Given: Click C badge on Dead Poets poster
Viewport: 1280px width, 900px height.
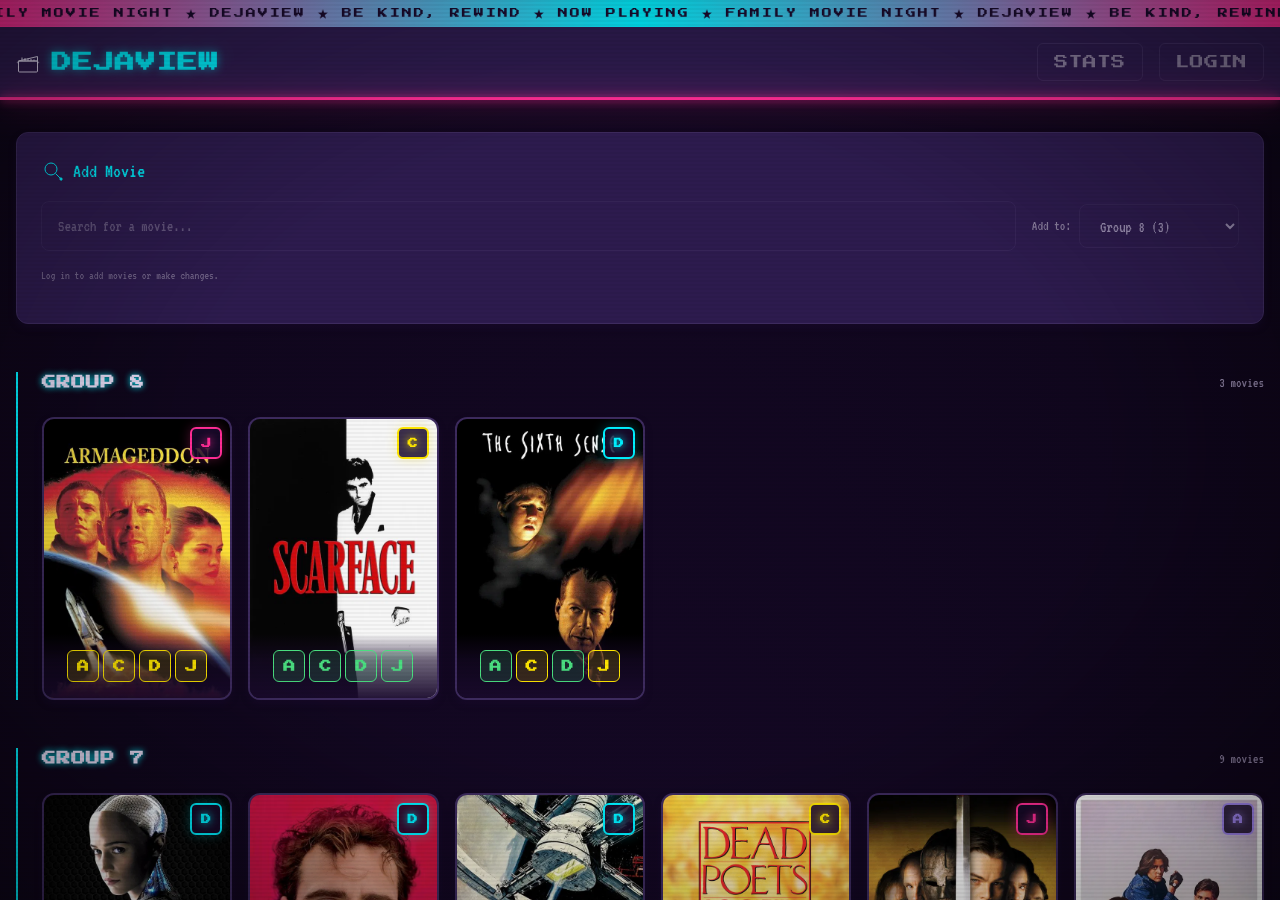Looking at the screenshot, I should point(825,819).
